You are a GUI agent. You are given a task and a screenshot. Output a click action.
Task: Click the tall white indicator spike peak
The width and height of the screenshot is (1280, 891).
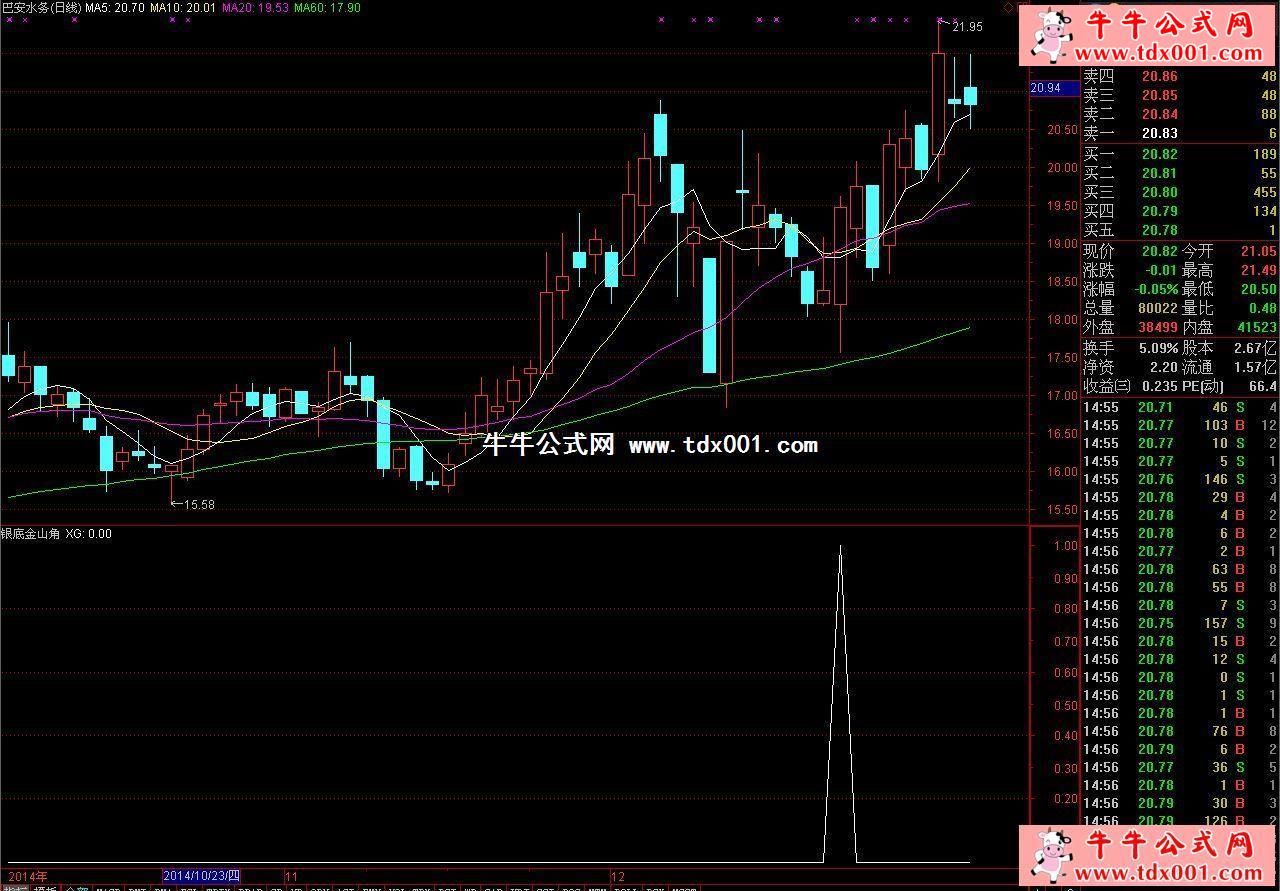[840, 547]
